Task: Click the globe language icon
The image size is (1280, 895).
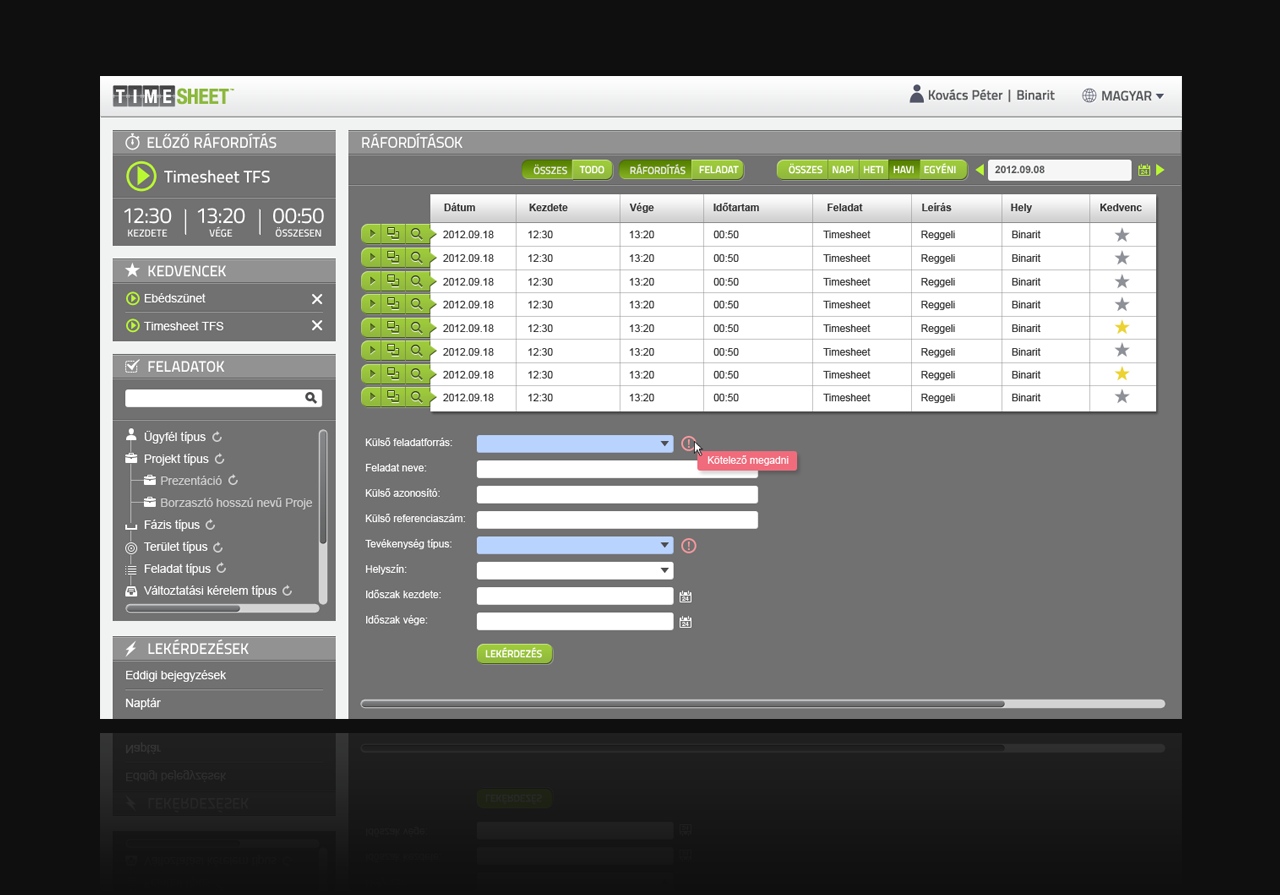Action: tap(1089, 96)
